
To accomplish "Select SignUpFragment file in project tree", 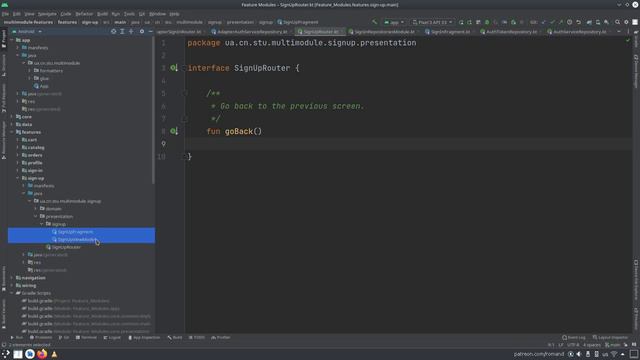I will pos(75,232).
